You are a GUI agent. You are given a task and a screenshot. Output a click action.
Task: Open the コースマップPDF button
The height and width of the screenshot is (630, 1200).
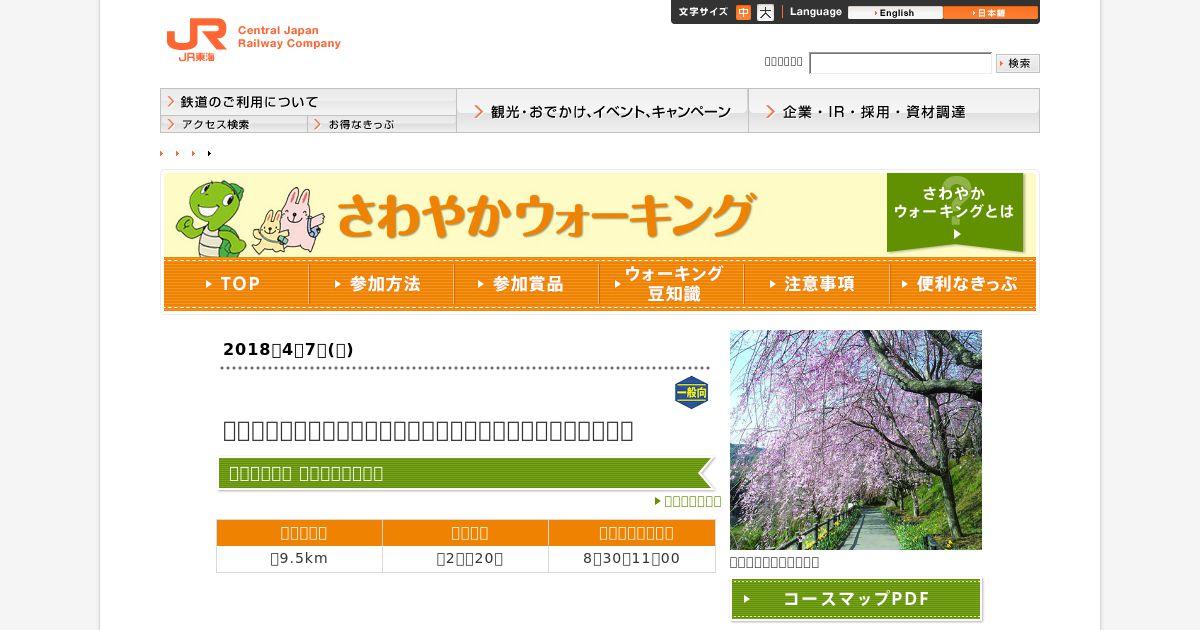856,599
